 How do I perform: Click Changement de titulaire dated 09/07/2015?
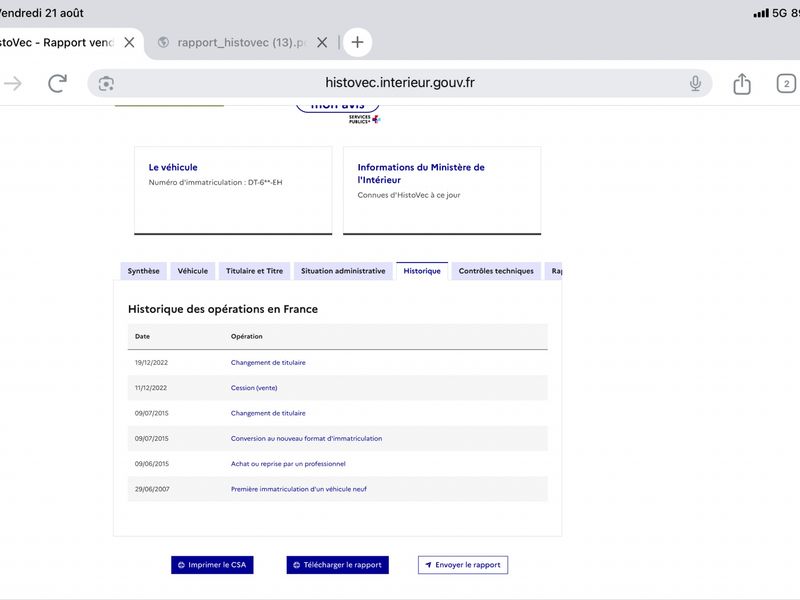(x=268, y=413)
